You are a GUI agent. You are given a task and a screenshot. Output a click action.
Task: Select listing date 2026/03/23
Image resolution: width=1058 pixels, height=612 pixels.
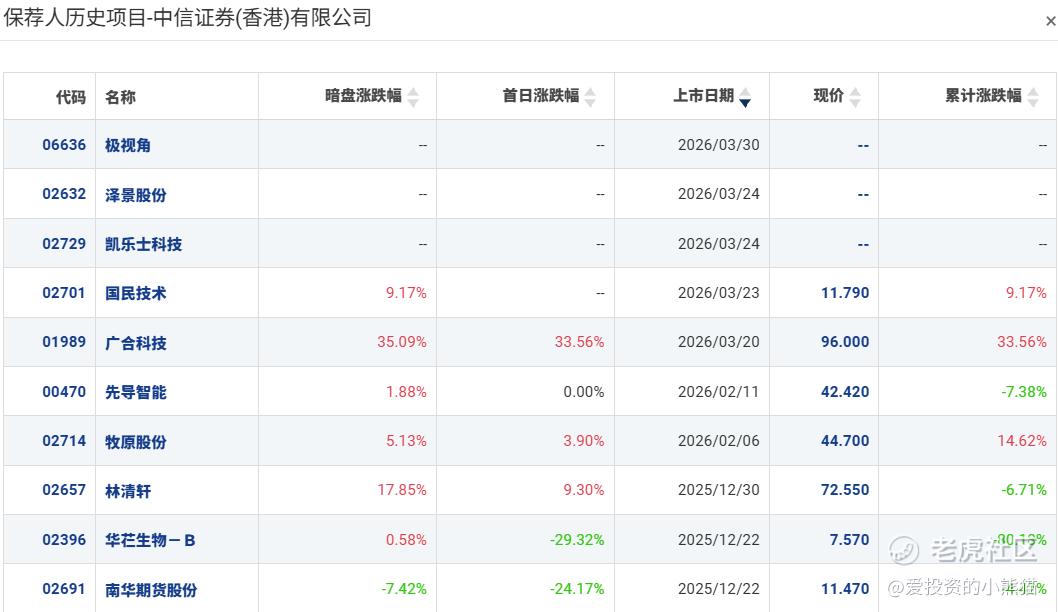pyautogui.click(x=719, y=293)
